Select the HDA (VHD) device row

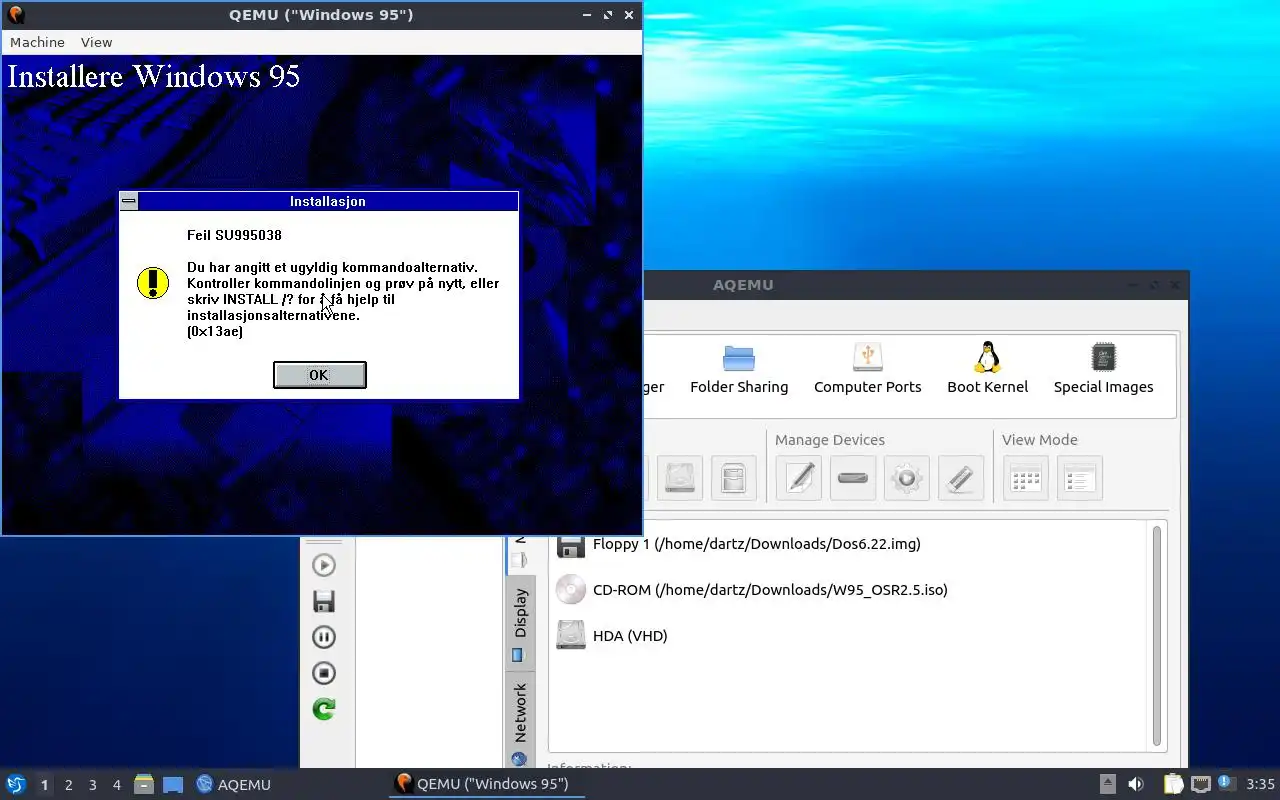[850, 635]
